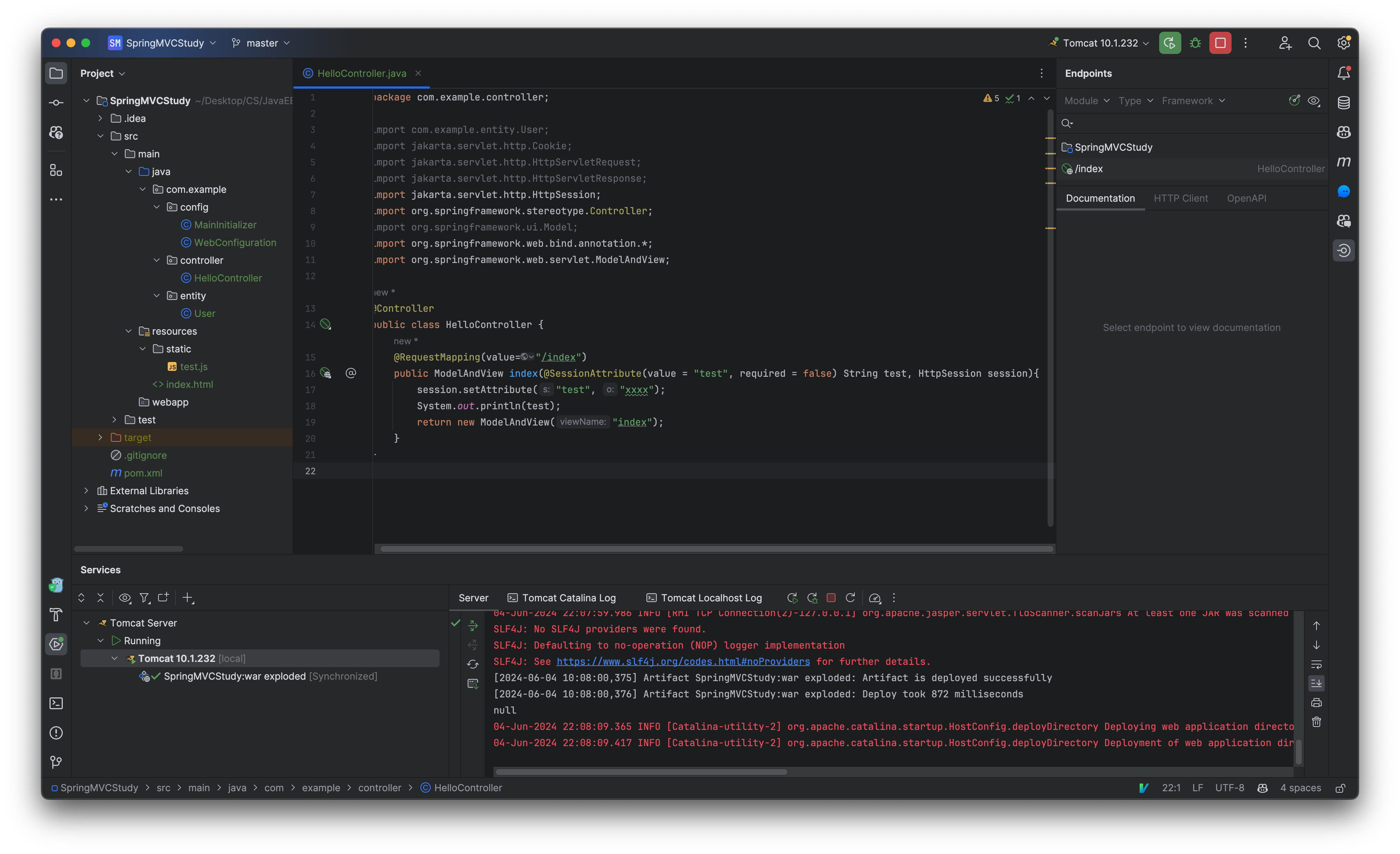Open the Project tool window icon
Viewport: 1400px width, 854px height.
tap(56, 73)
